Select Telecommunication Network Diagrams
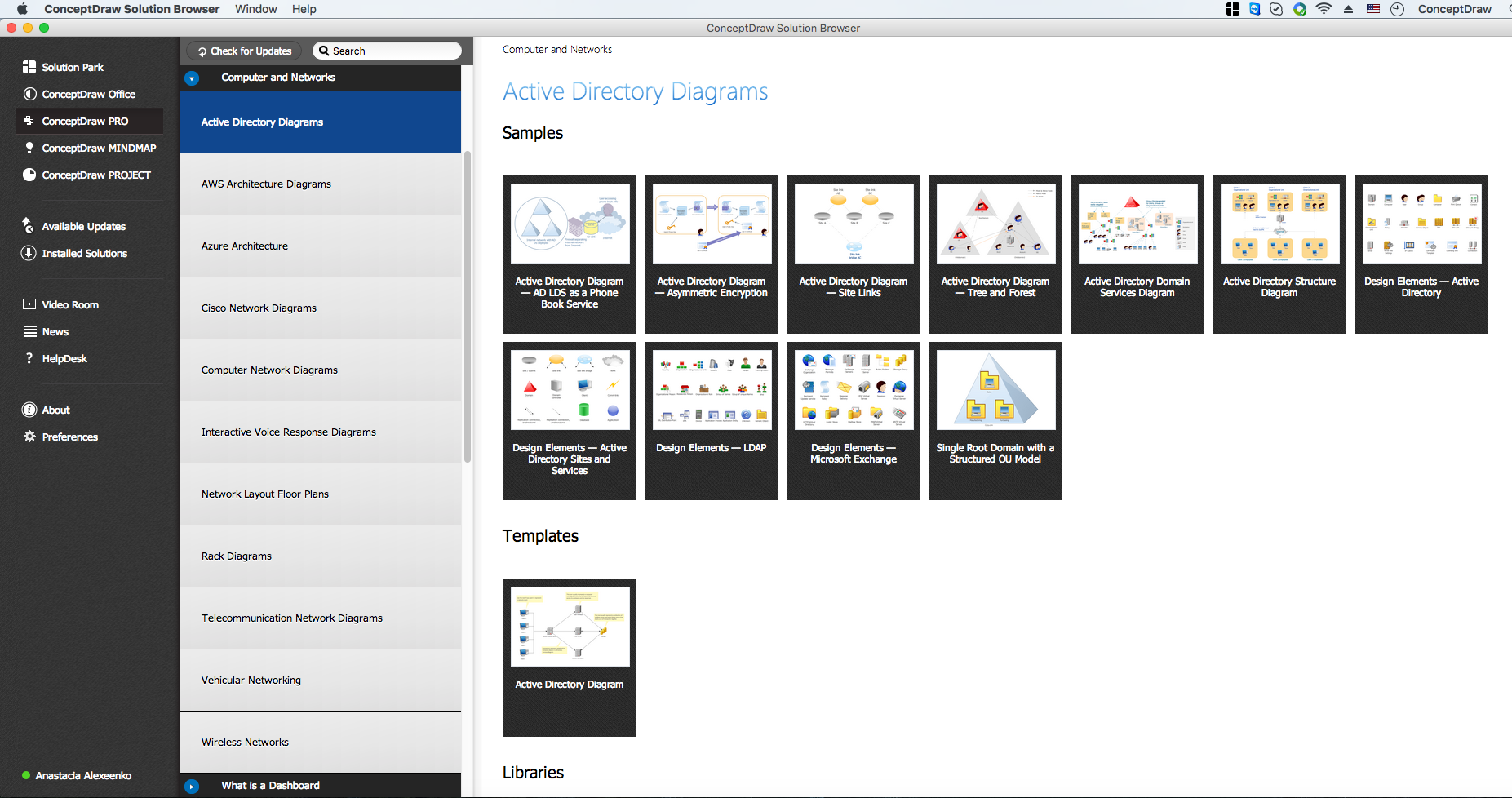 click(x=320, y=618)
